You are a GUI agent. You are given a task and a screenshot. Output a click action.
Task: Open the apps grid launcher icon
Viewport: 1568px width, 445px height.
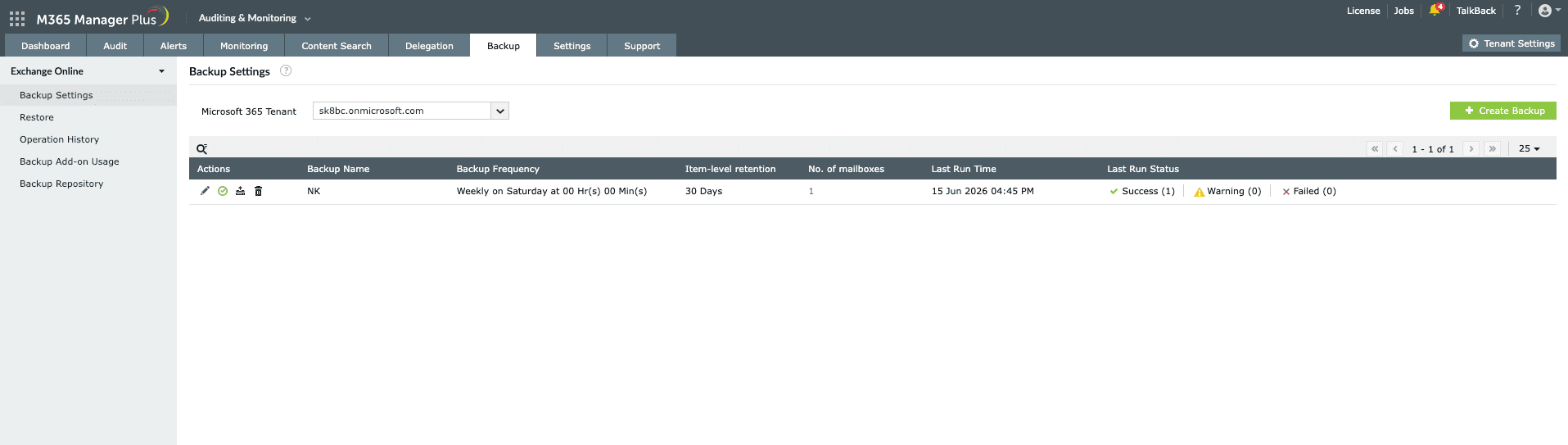pyautogui.click(x=17, y=19)
